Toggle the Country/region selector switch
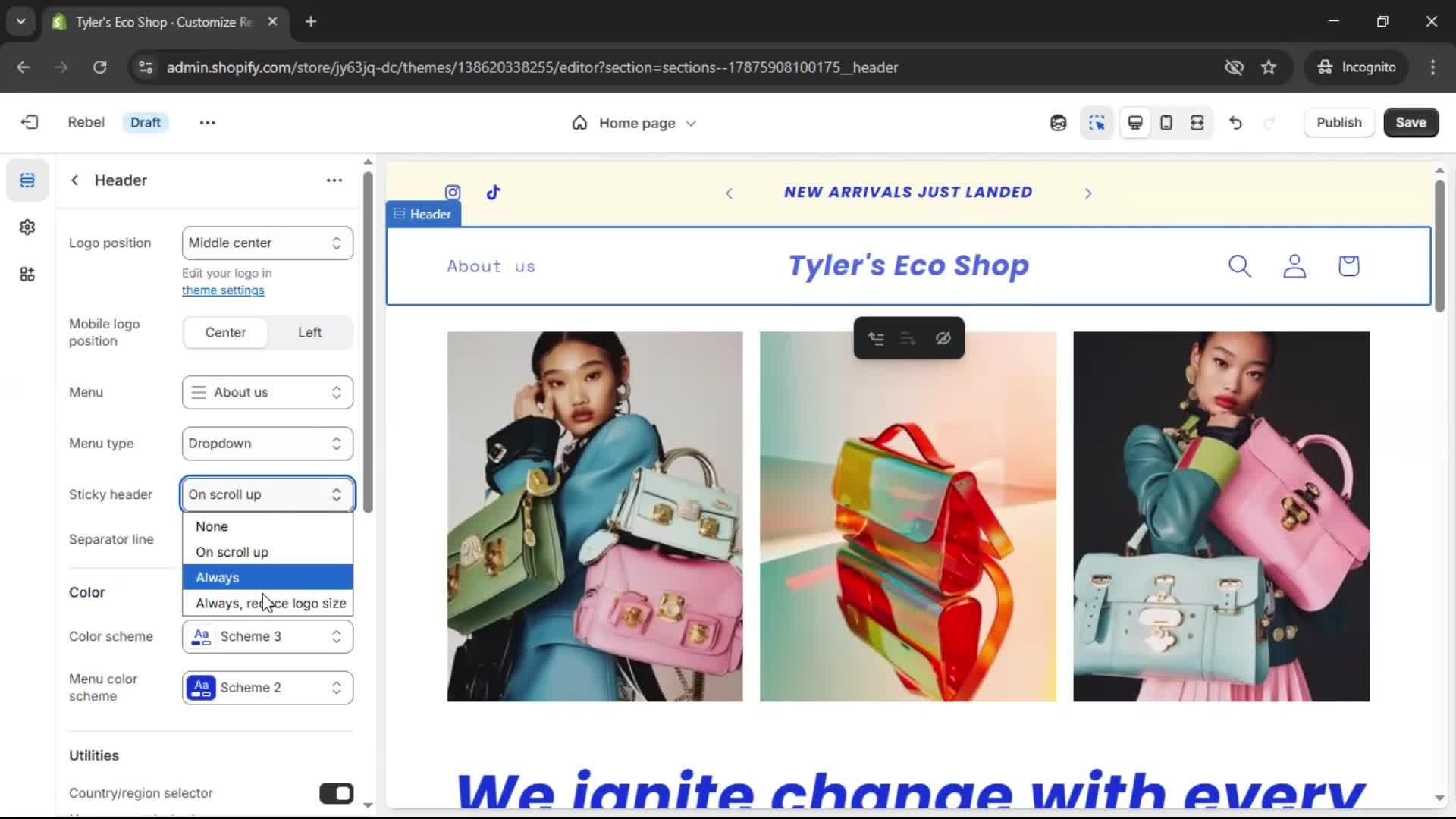 (x=336, y=793)
